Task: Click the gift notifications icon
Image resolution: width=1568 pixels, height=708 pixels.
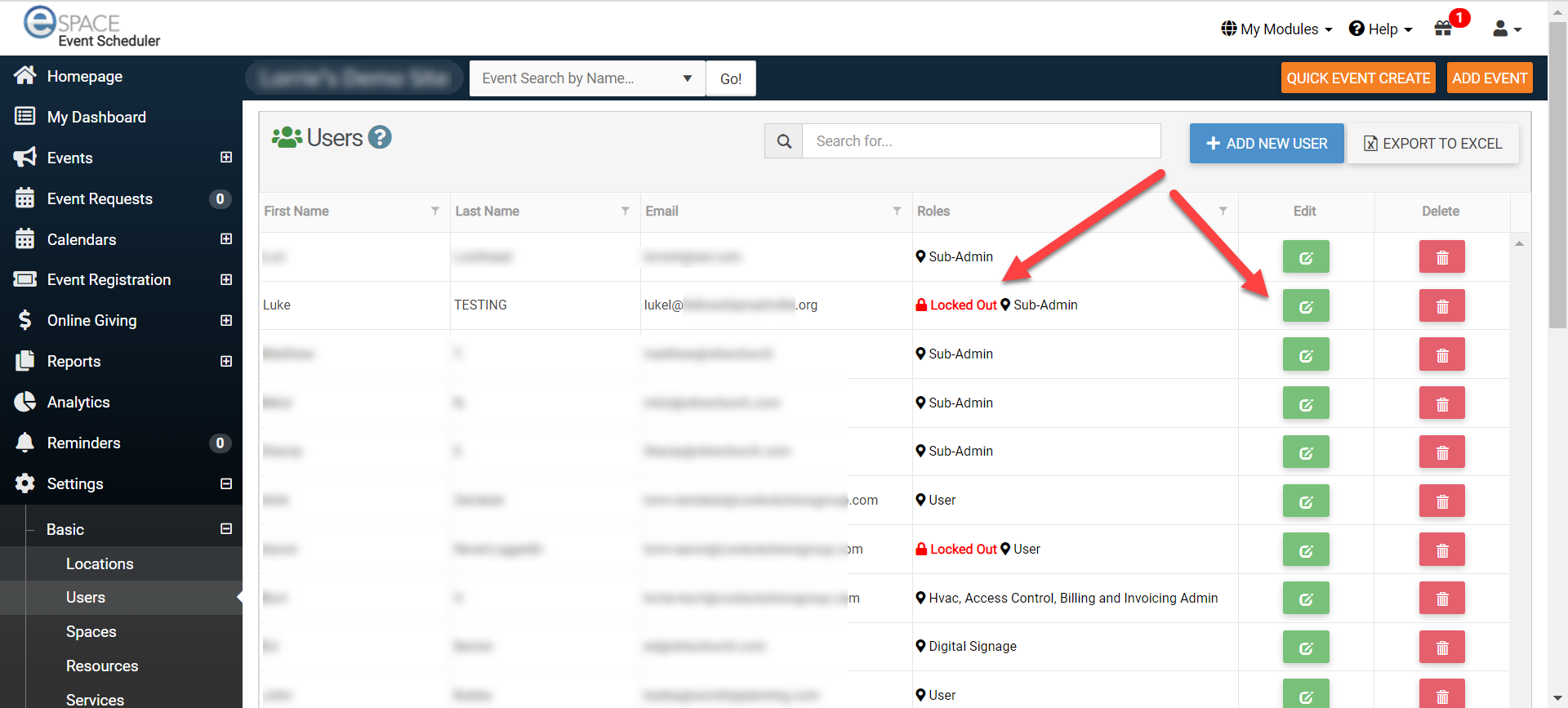Action: coord(1443,29)
